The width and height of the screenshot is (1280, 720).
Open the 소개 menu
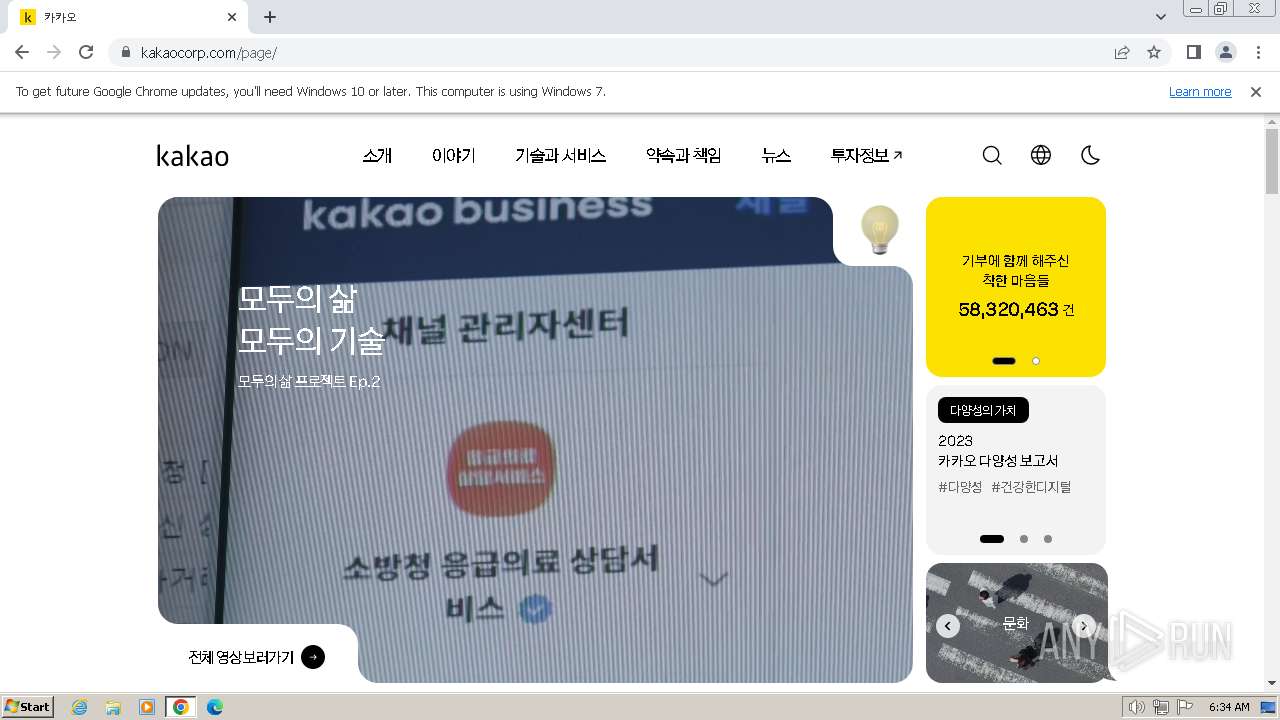[x=377, y=155]
